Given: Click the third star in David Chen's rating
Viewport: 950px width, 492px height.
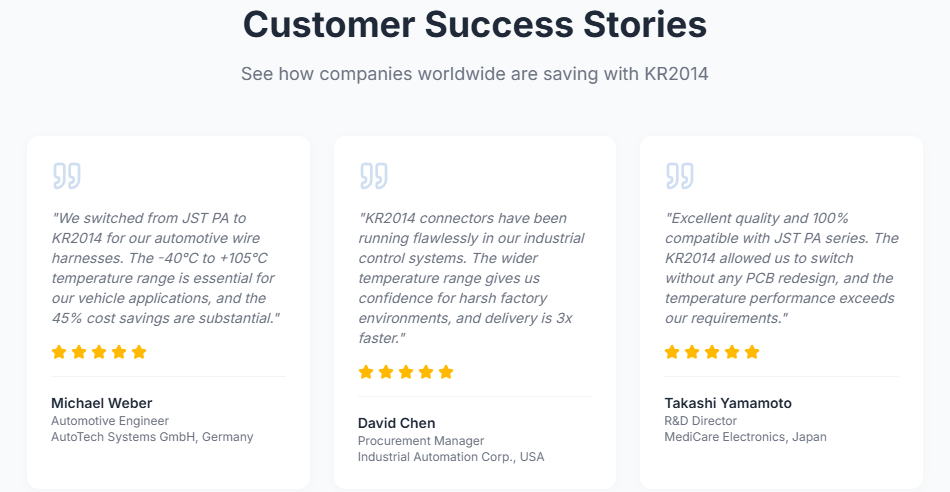Looking at the screenshot, I should coord(406,372).
